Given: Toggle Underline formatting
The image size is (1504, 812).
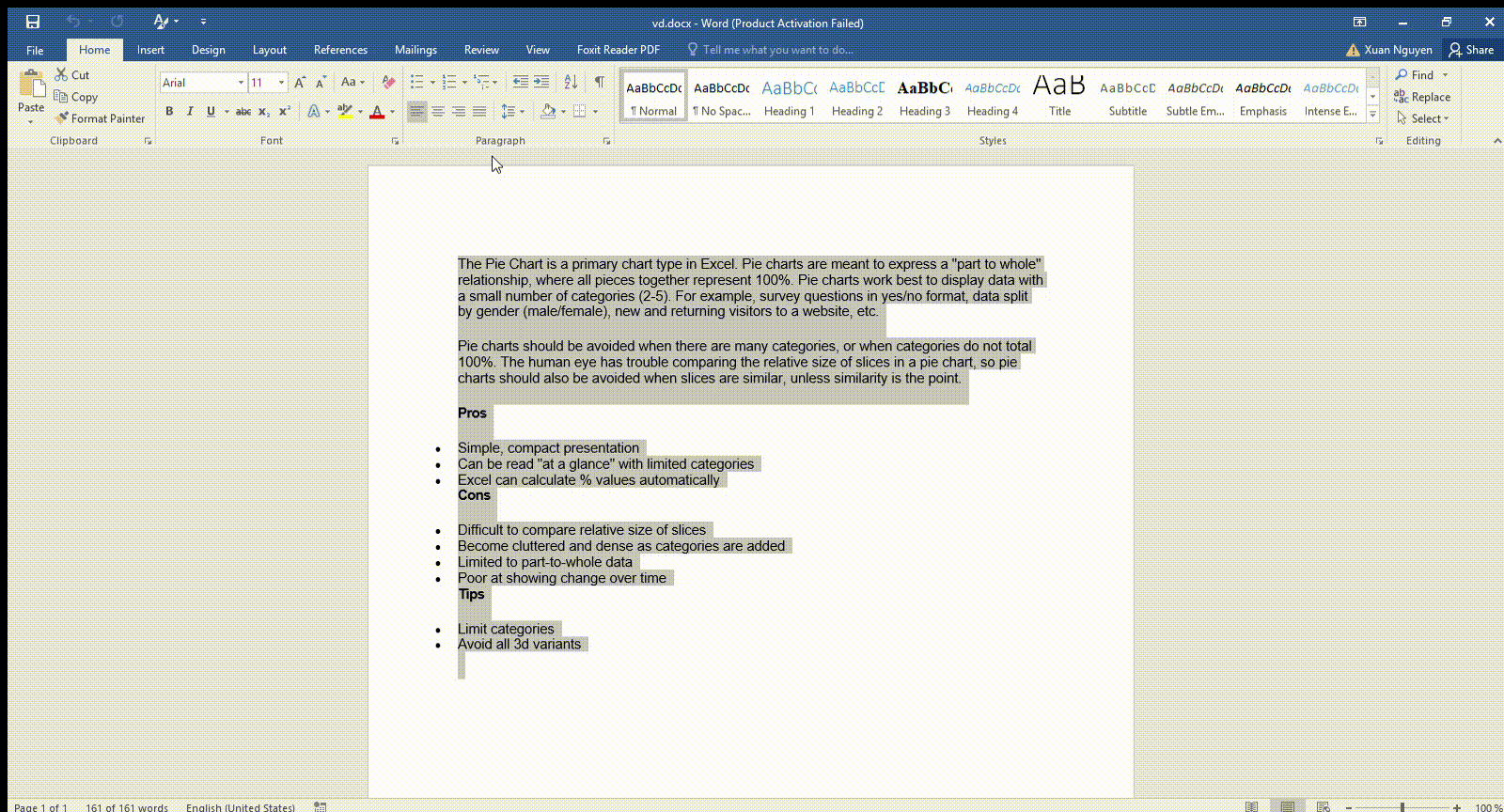Looking at the screenshot, I should coord(211,111).
